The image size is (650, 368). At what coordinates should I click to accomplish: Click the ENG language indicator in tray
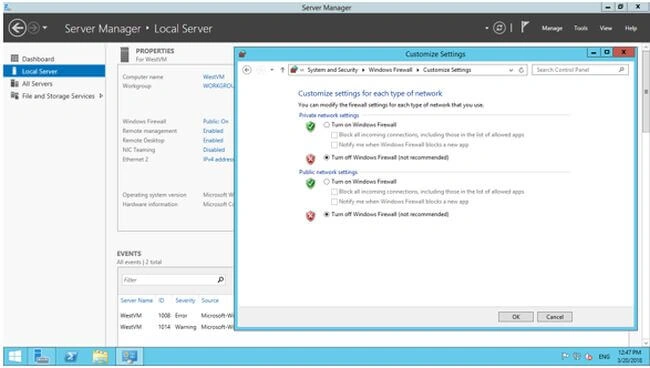pyautogui.click(x=604, y=356)
